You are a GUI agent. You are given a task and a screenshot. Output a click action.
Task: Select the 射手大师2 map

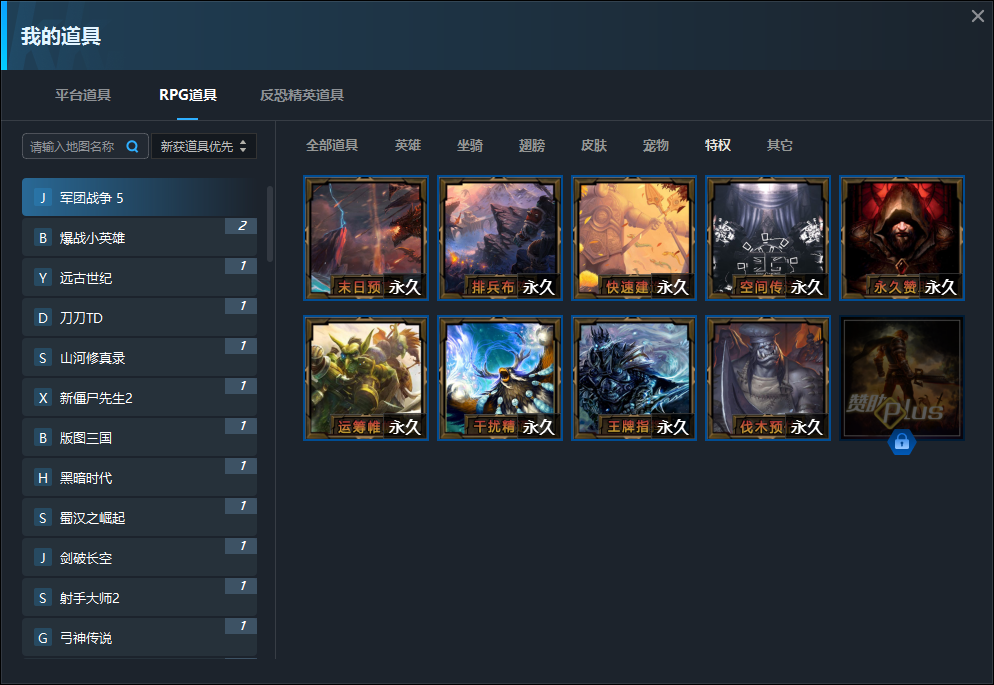[x=139, y=597]
